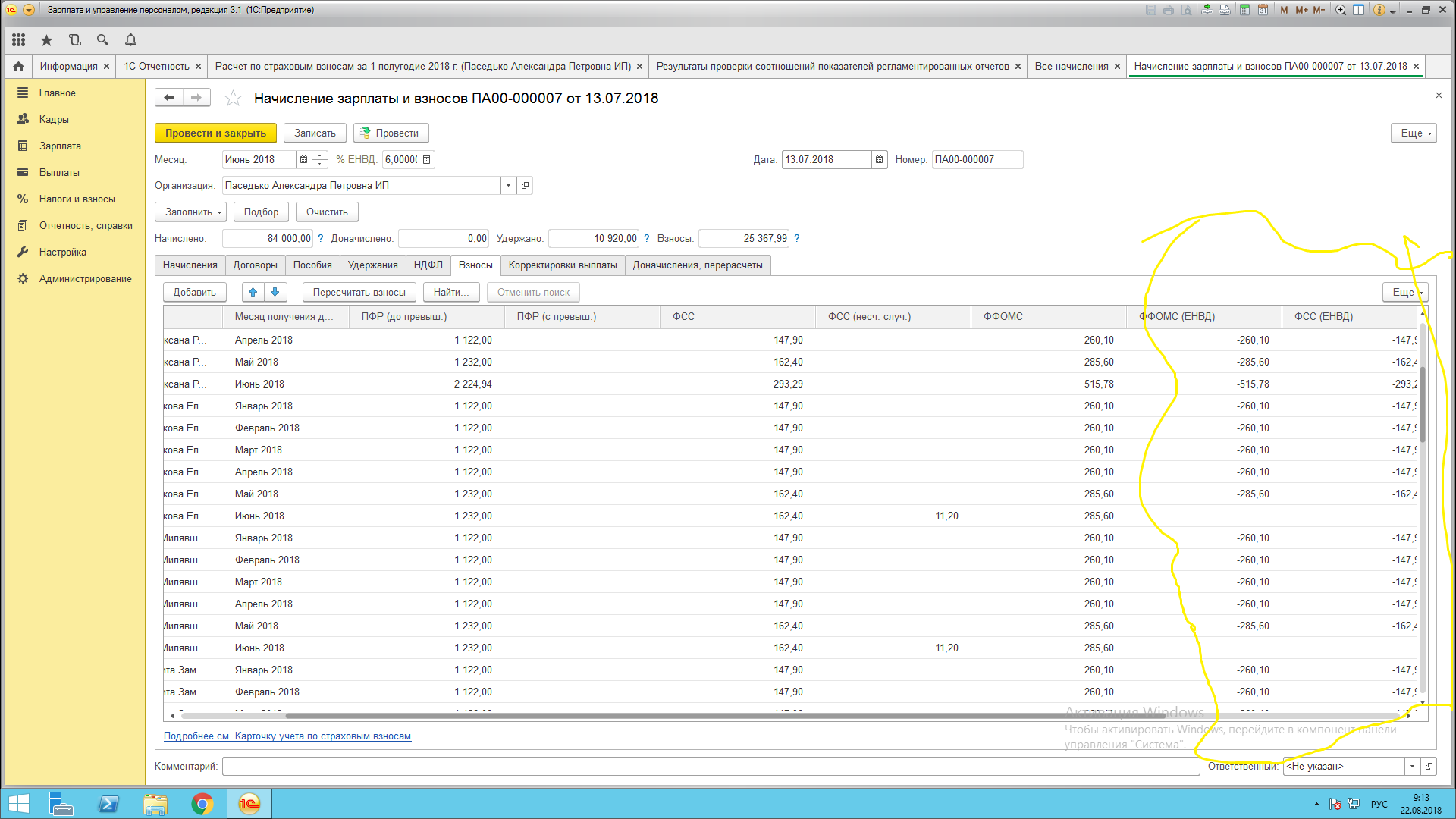The height and width of the screenshot is (819, 1456).
Task: Expand the top-right Еще menu
Action: [x=1414, y=133]
